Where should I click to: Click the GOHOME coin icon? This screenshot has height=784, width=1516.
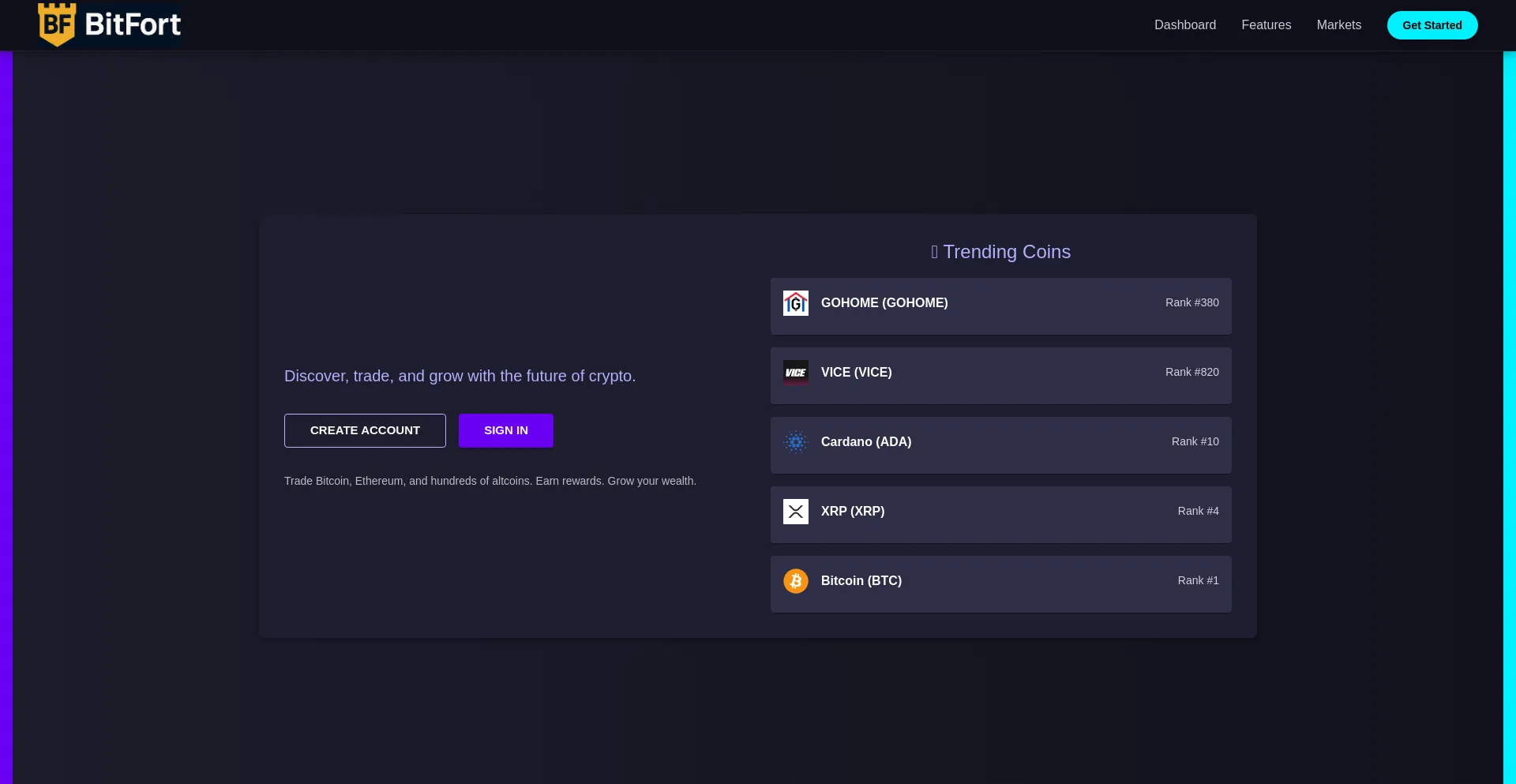click(x=796, y=303)
